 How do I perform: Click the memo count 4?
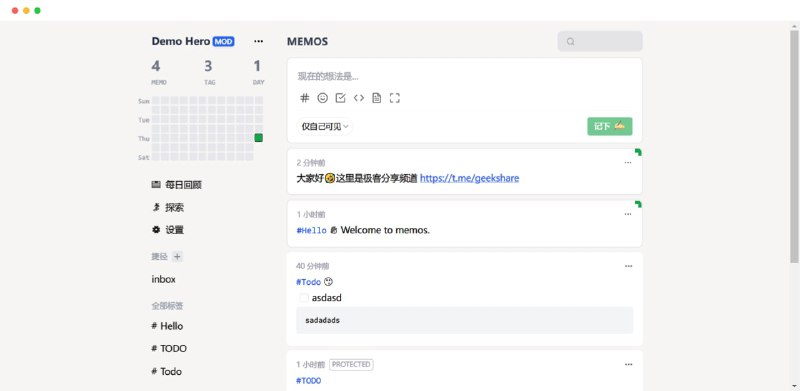click(156, 66)
